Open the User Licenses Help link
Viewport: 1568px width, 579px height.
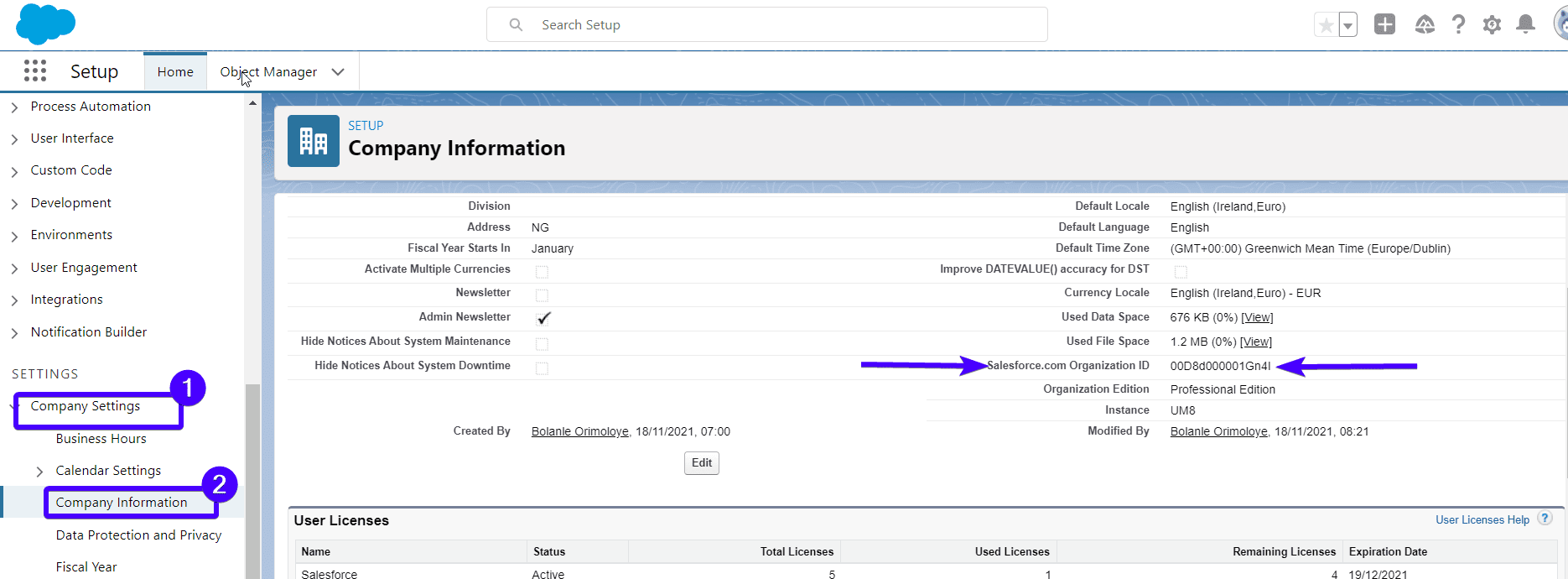pyautogui.click(x=1482, y=519)
